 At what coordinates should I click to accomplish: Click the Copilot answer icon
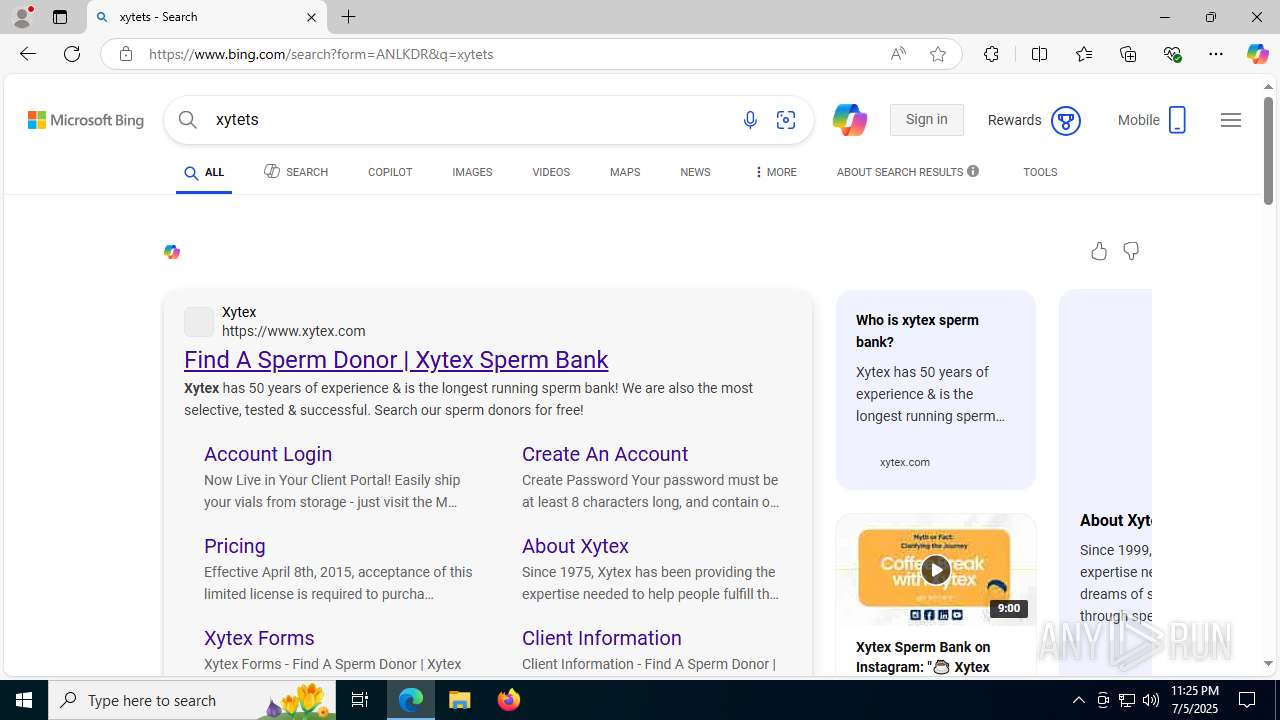coord(172,252)
